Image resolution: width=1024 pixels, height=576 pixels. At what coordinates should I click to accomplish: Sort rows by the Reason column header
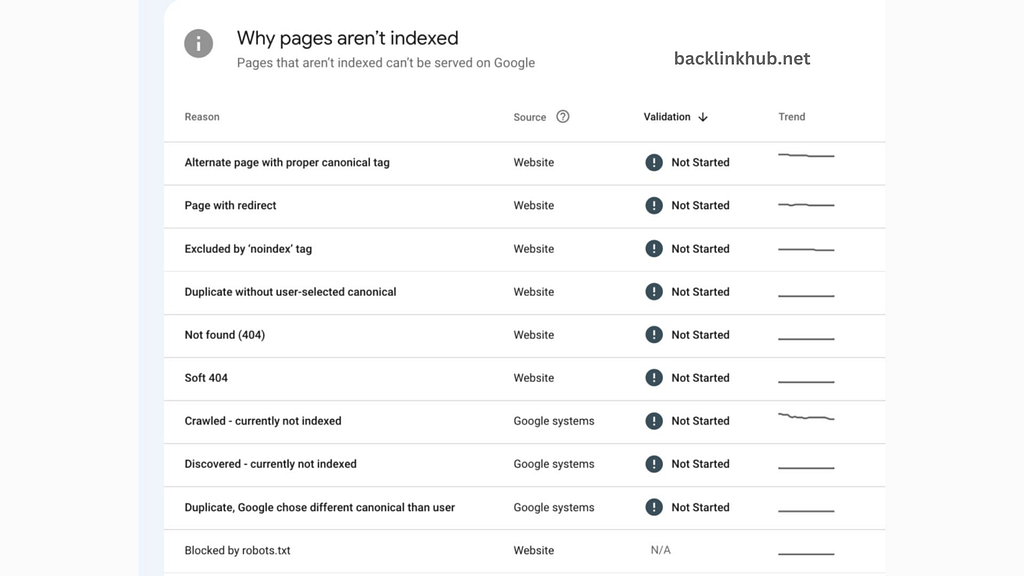(202, 116)
